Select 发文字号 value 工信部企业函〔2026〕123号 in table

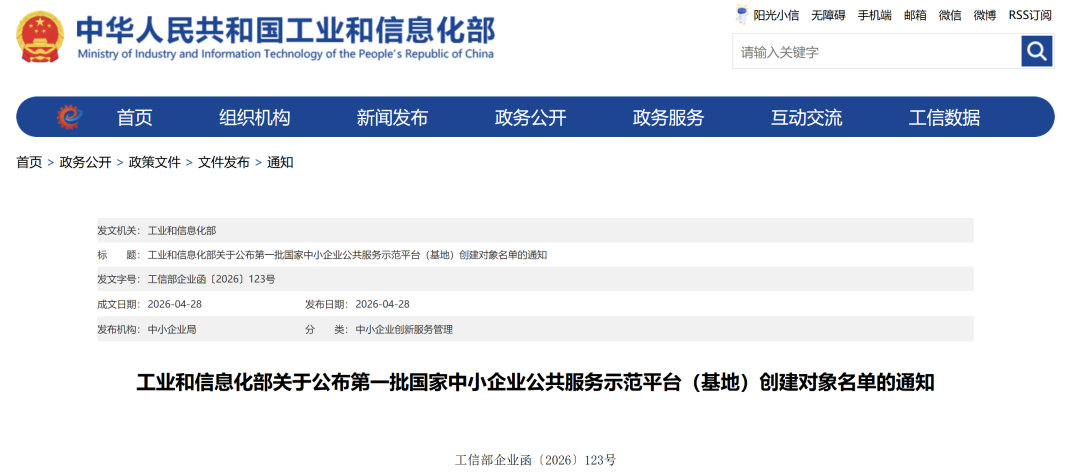(x=211, y=279)
